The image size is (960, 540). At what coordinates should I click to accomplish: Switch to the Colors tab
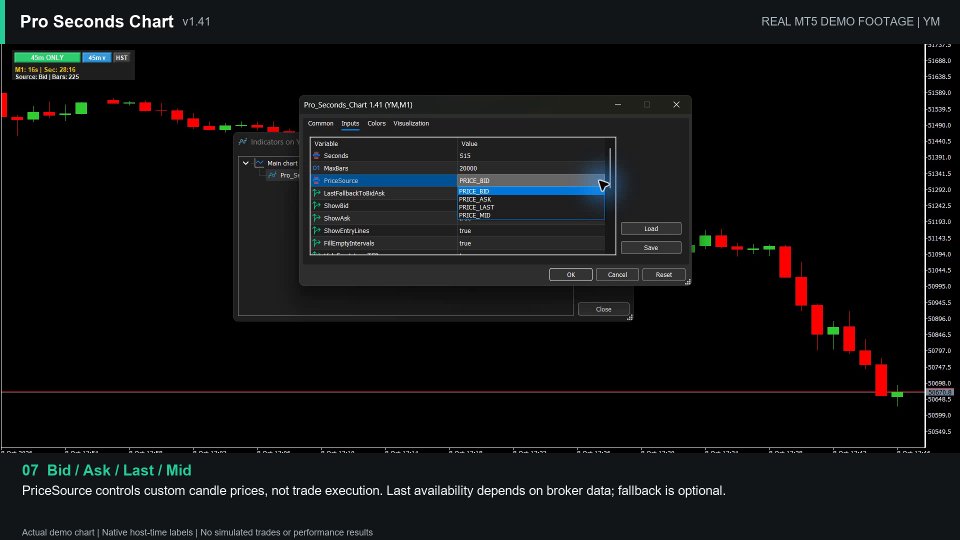click(x=377, y=124)
